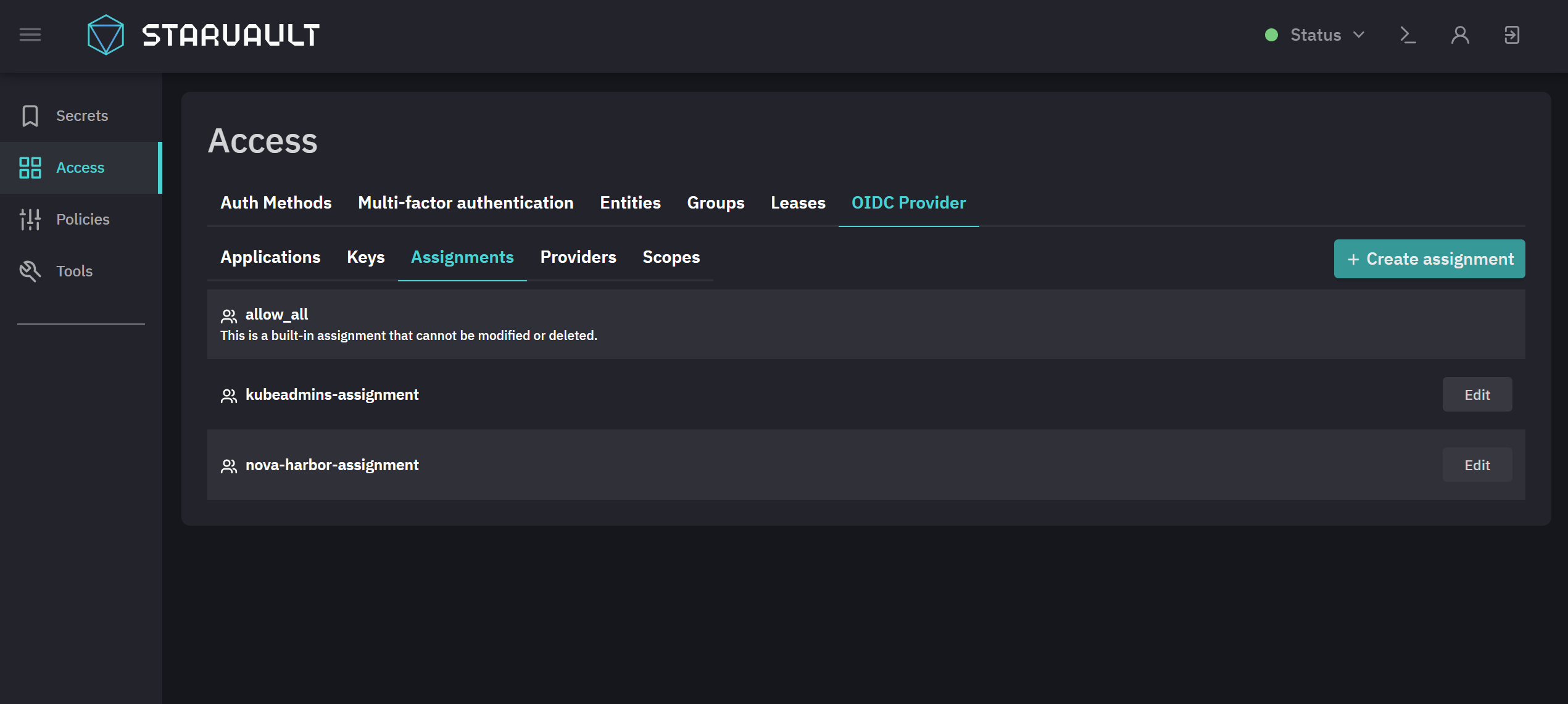Expand the Status dropdown
This screenshot has width=1568, height=704.
1316,35
